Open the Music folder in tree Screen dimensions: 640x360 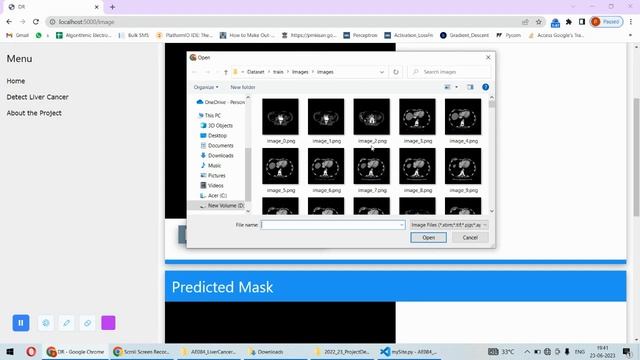click(211, 165)
